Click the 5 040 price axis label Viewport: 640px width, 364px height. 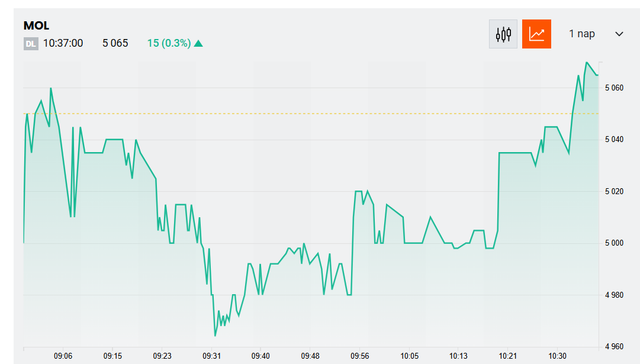(614, 140)
